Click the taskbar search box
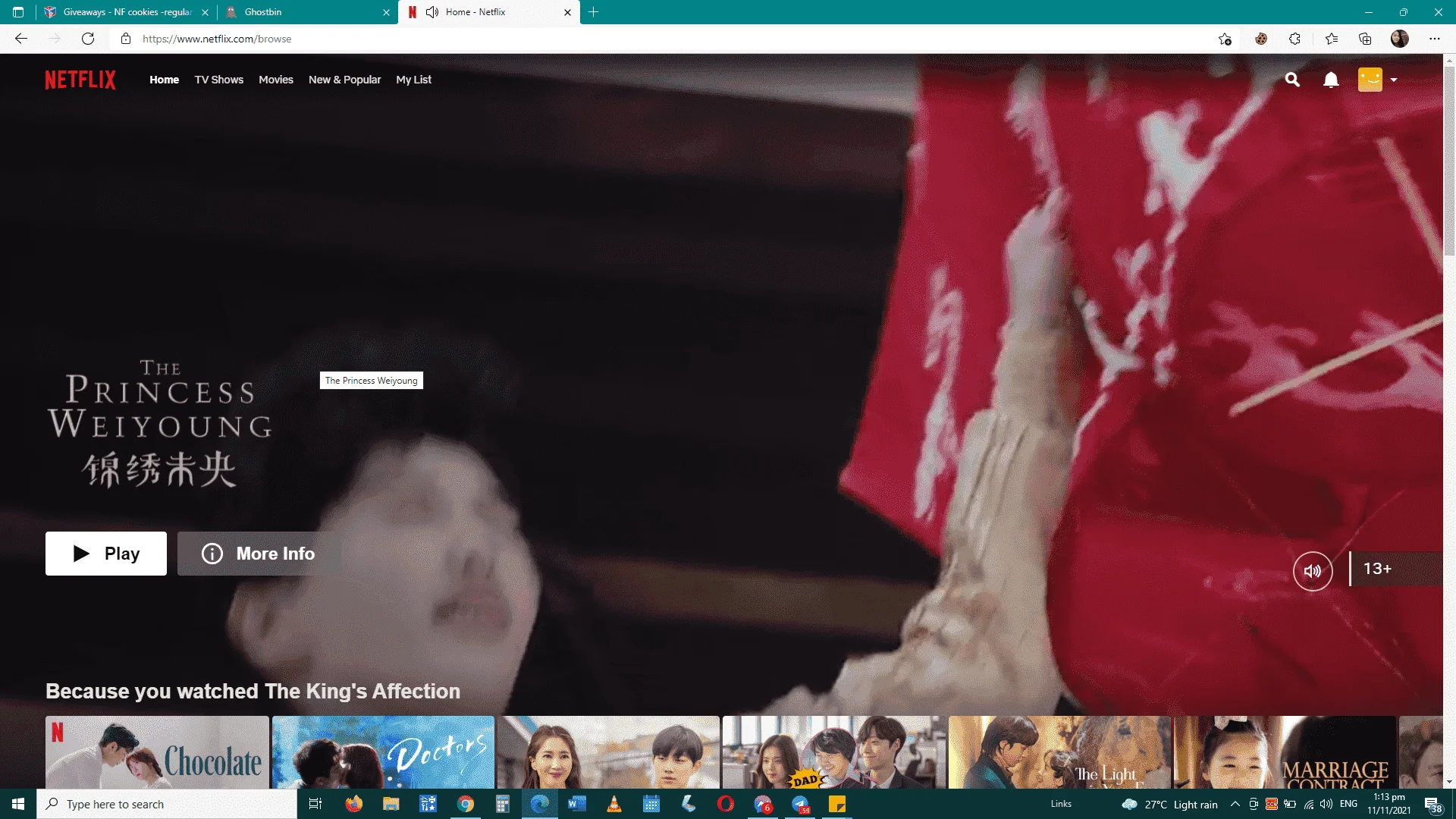Image resolution: width=1456 pixels, height=819 pixels. click(x=167, y=804)
